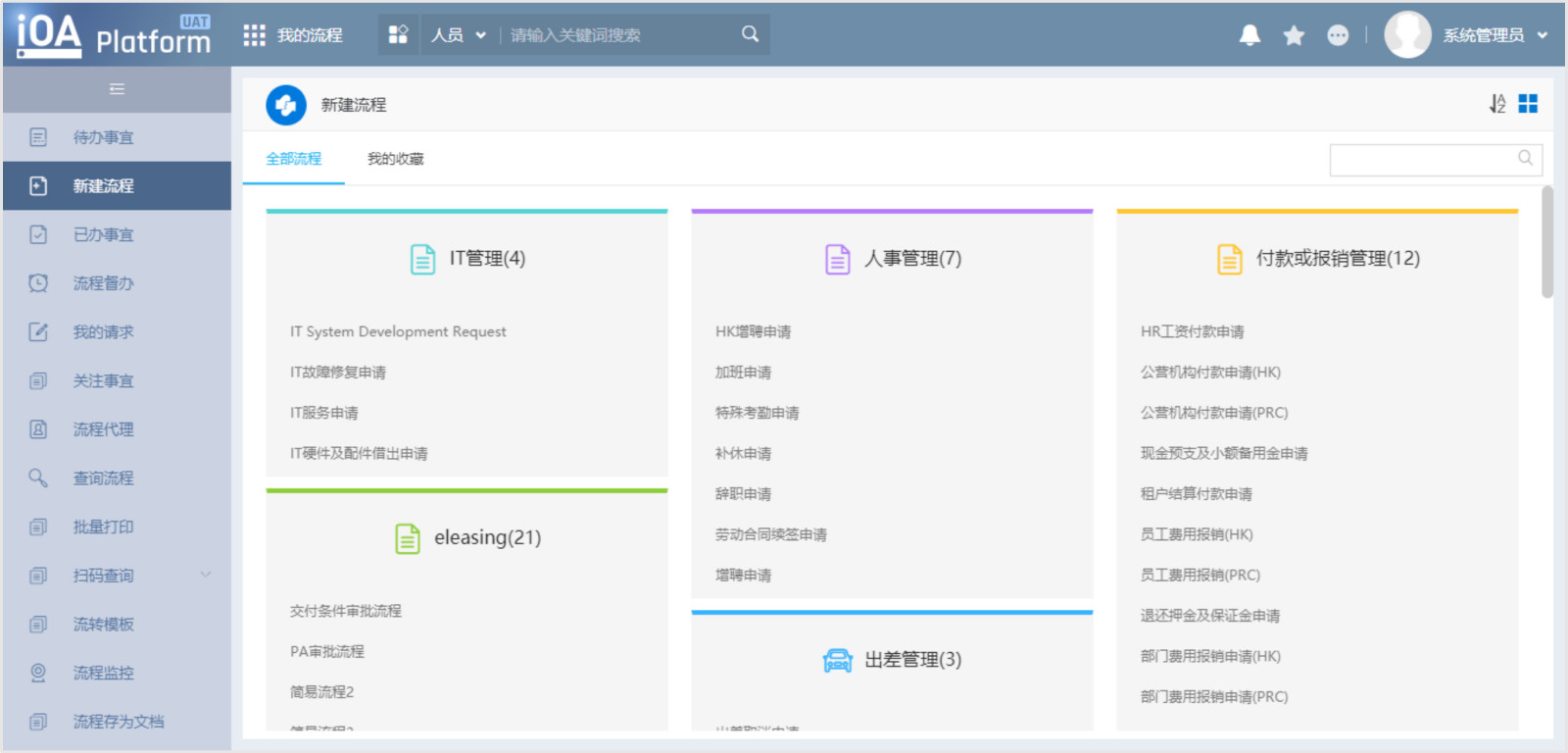Click the search magnifier in top bar
This screenshot has width=1568, height=753.
coord(750,34)
